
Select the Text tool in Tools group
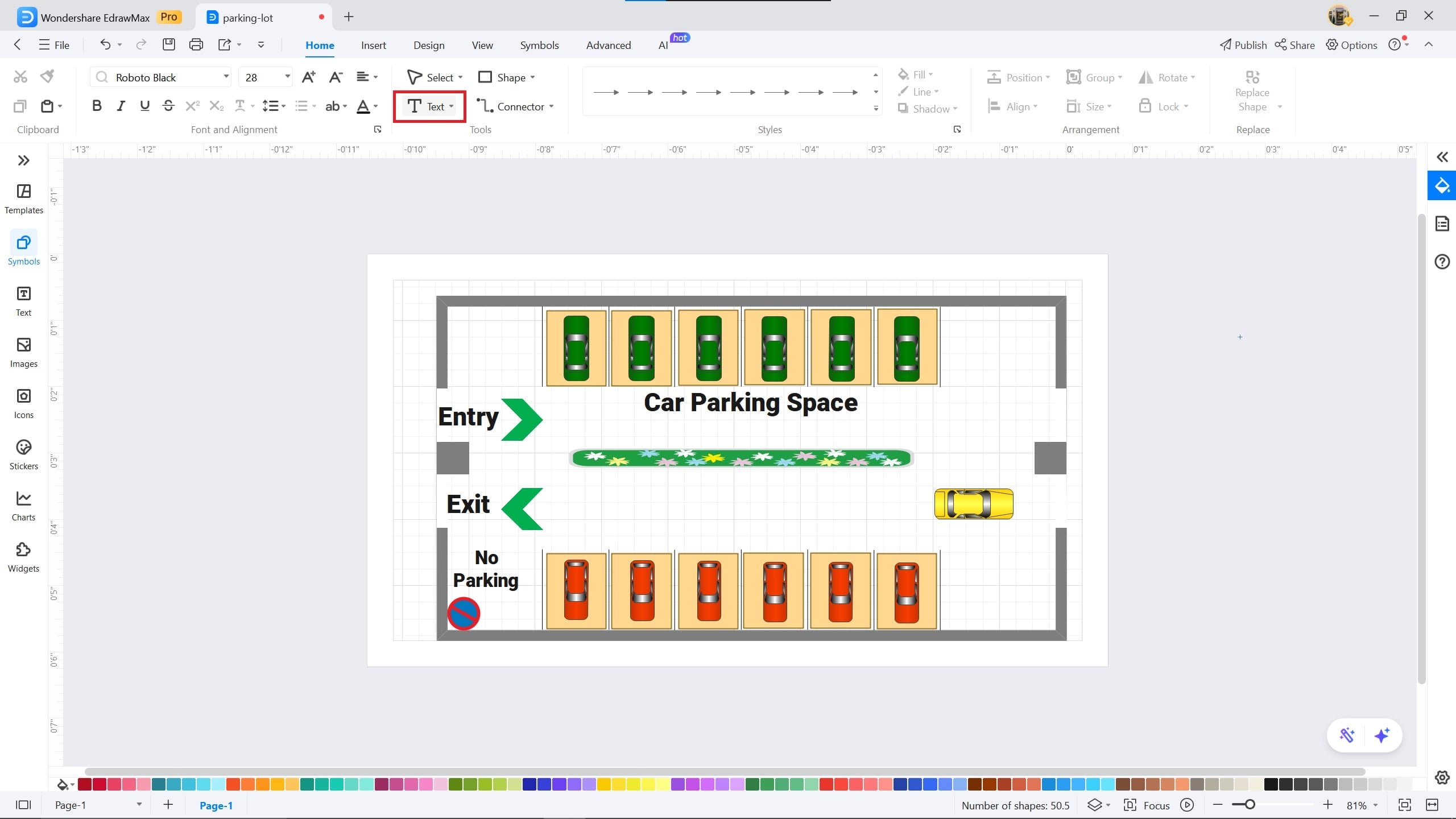(429, 106)
